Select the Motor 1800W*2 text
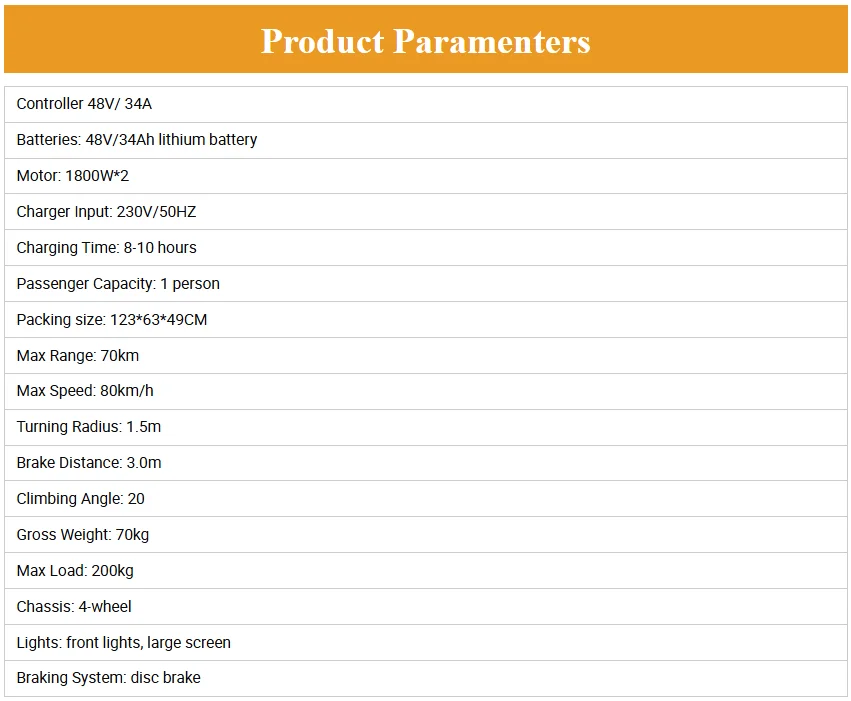851x701 pixels. pos(73,176)
